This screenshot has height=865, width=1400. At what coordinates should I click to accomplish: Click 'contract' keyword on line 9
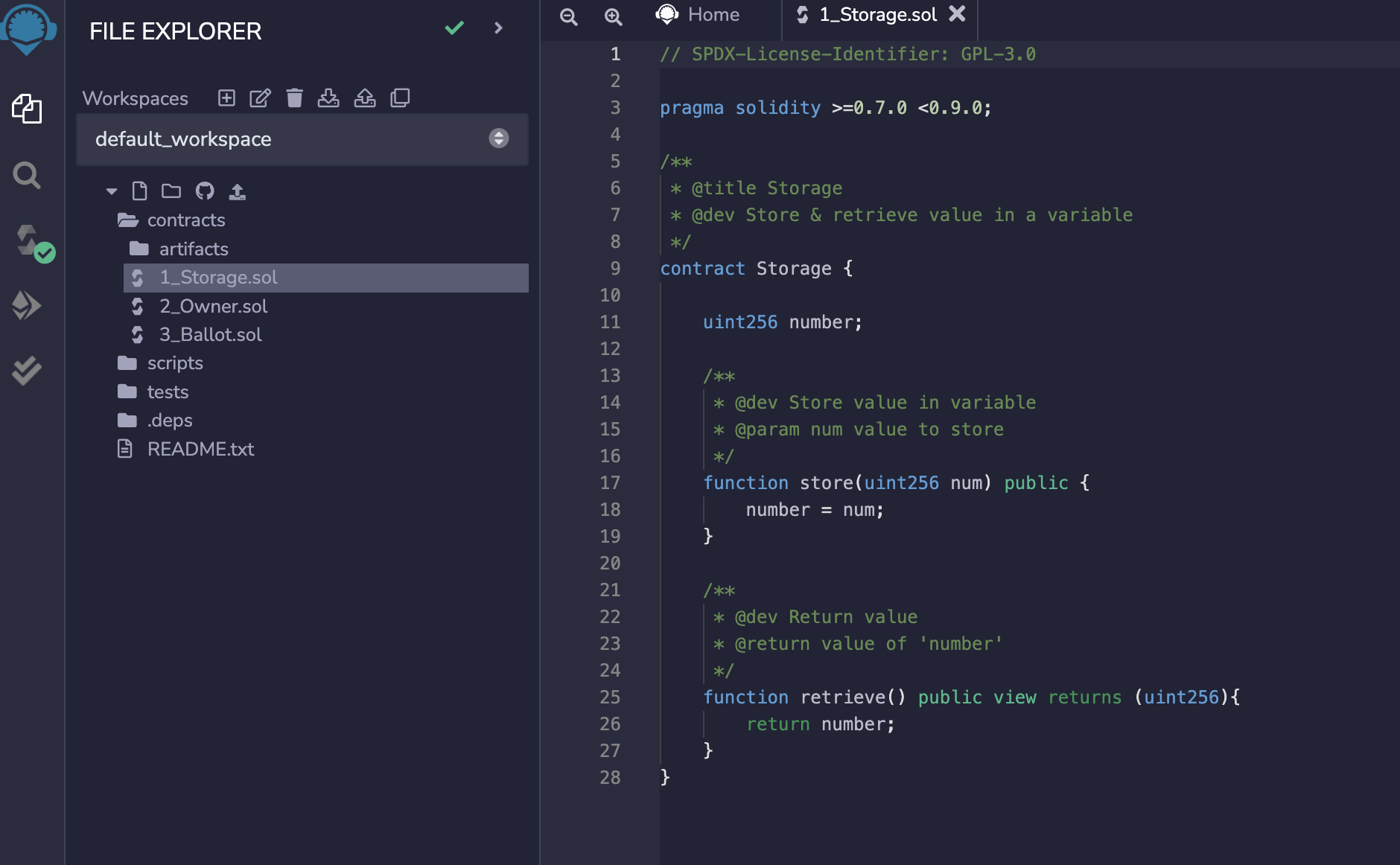click(x=702, y=269)
